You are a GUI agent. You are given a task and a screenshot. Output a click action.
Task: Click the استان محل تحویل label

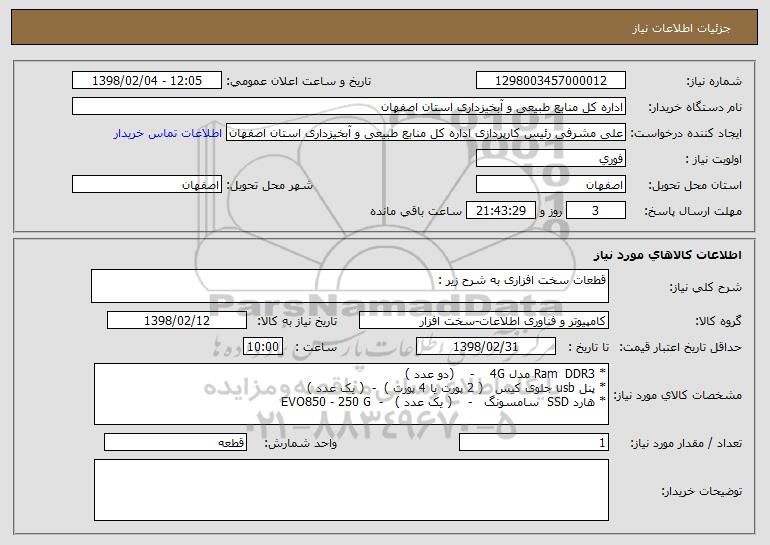coord(695,186)
